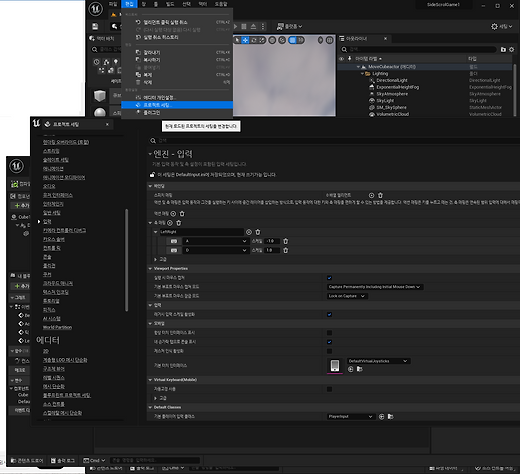The height and width of the screenshot is (474, 520).
Task: Click the LeftRight axis name field
Action: click(x=202, y=232)
